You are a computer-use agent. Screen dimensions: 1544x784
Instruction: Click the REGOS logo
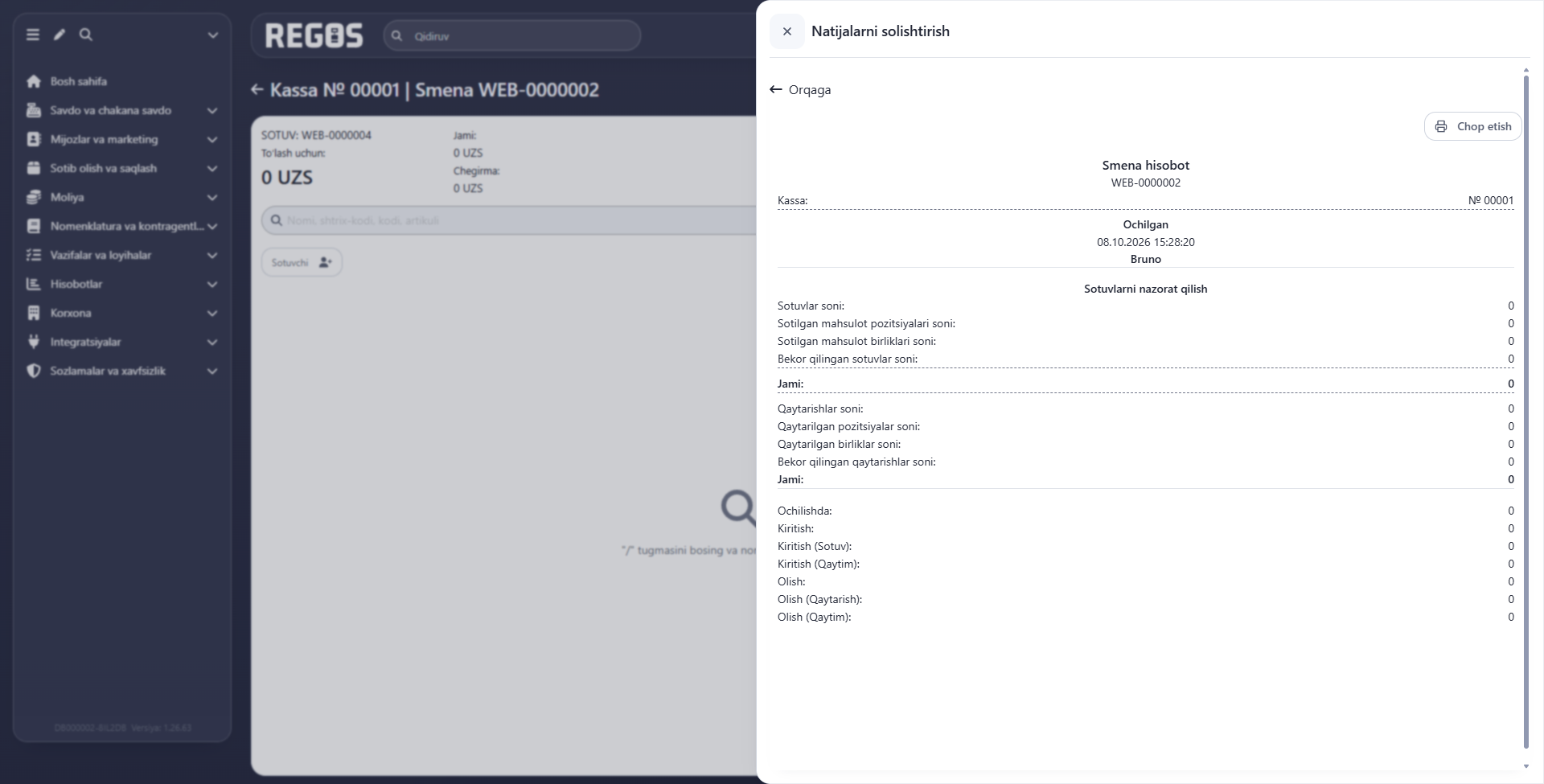click(x=314, y=35)
